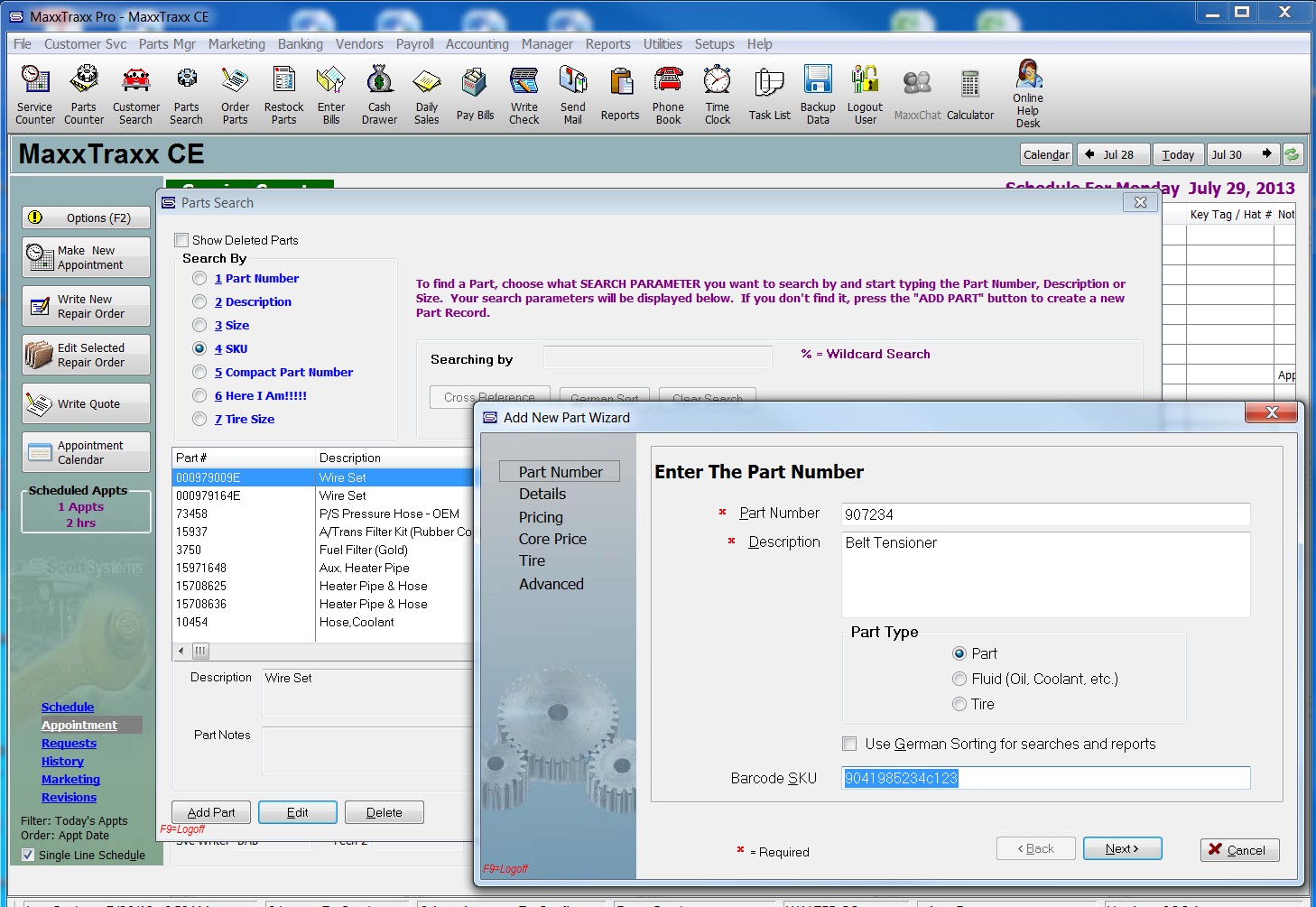Click Delete button in Parts Search

[x=385, y=812]
